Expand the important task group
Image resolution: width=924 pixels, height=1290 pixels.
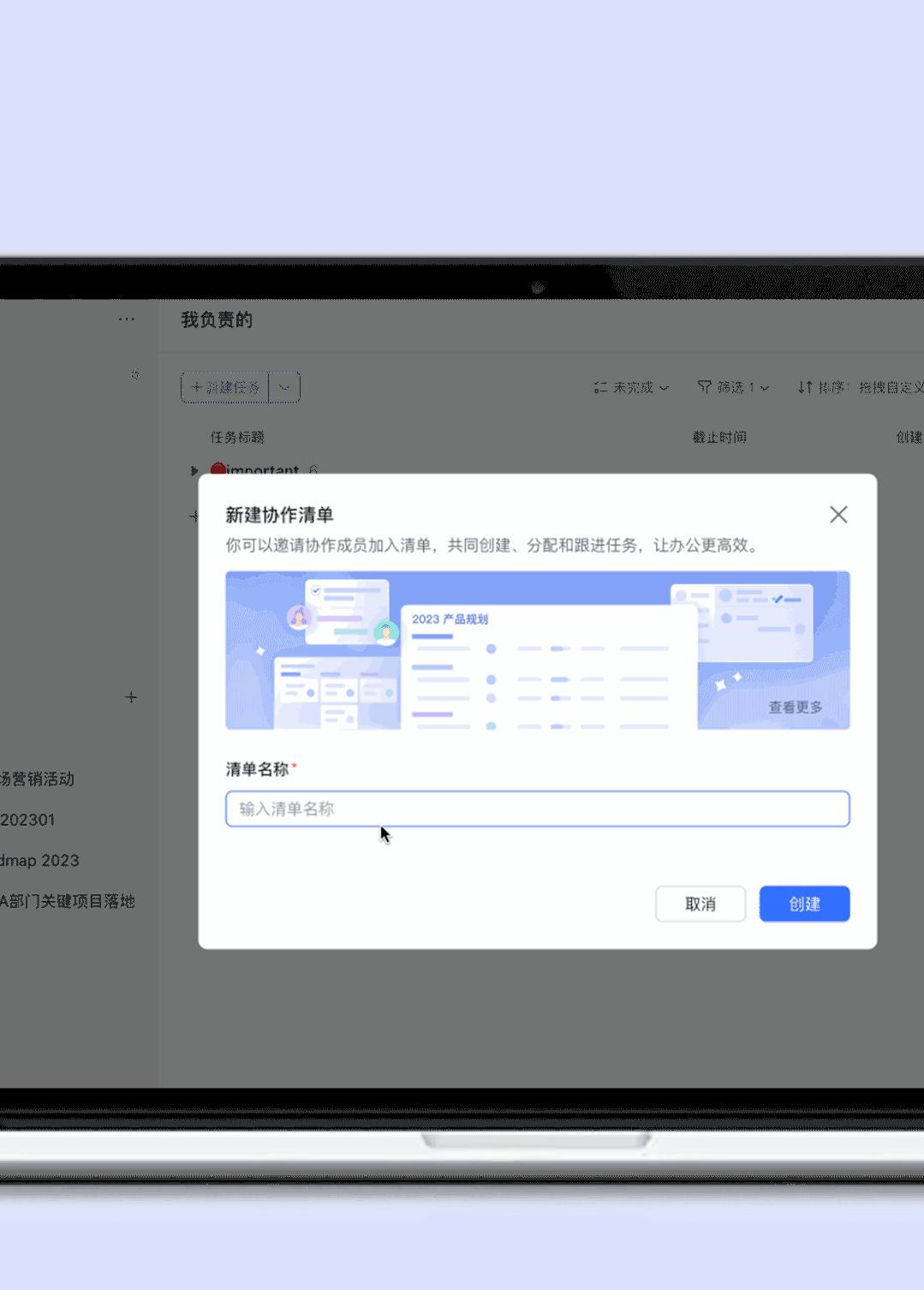coord(194,470)
